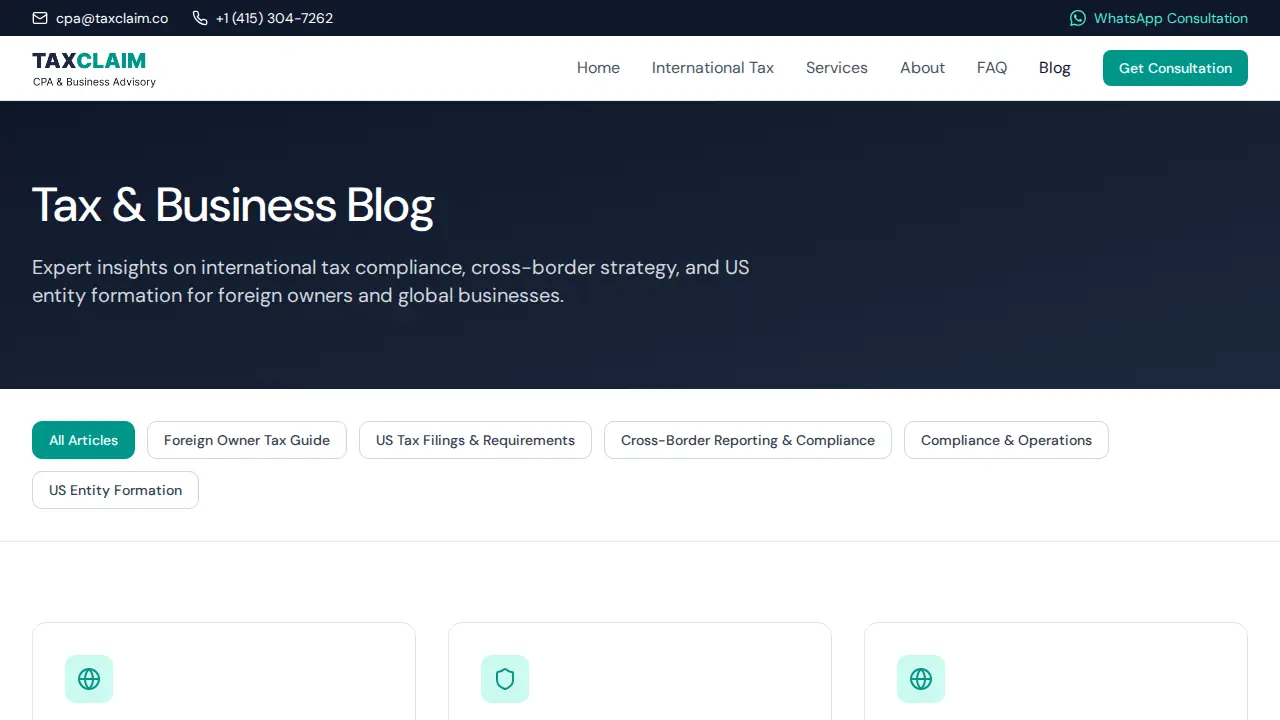Choose Compliance & Operations category

[1006, 440]
